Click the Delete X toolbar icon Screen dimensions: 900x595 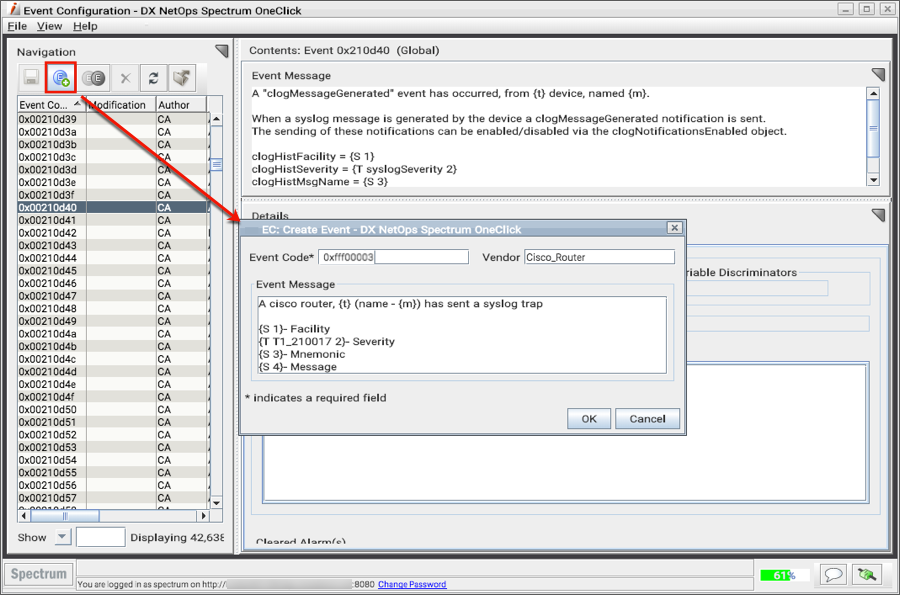(x=125, y=77)
